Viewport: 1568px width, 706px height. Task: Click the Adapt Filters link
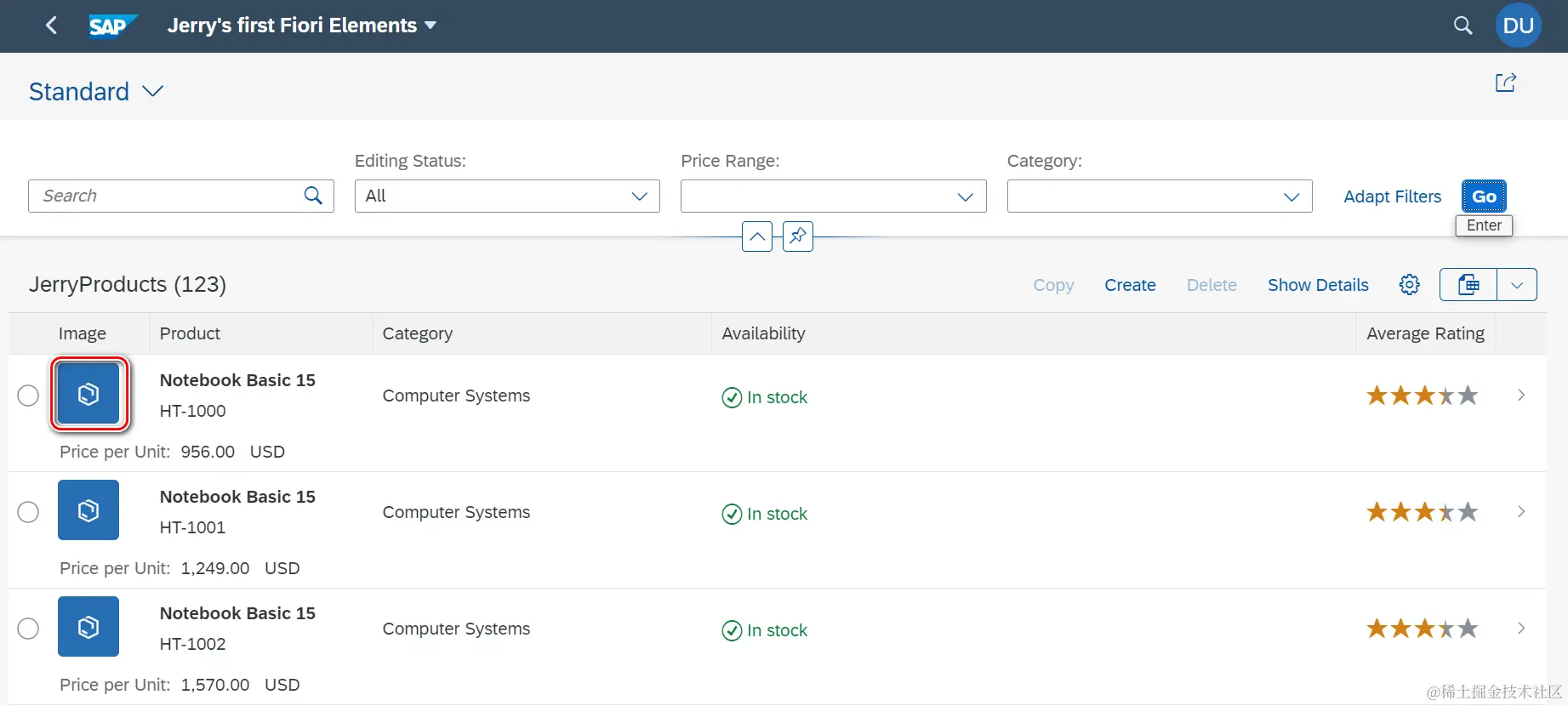click(x=1392, y=196)
